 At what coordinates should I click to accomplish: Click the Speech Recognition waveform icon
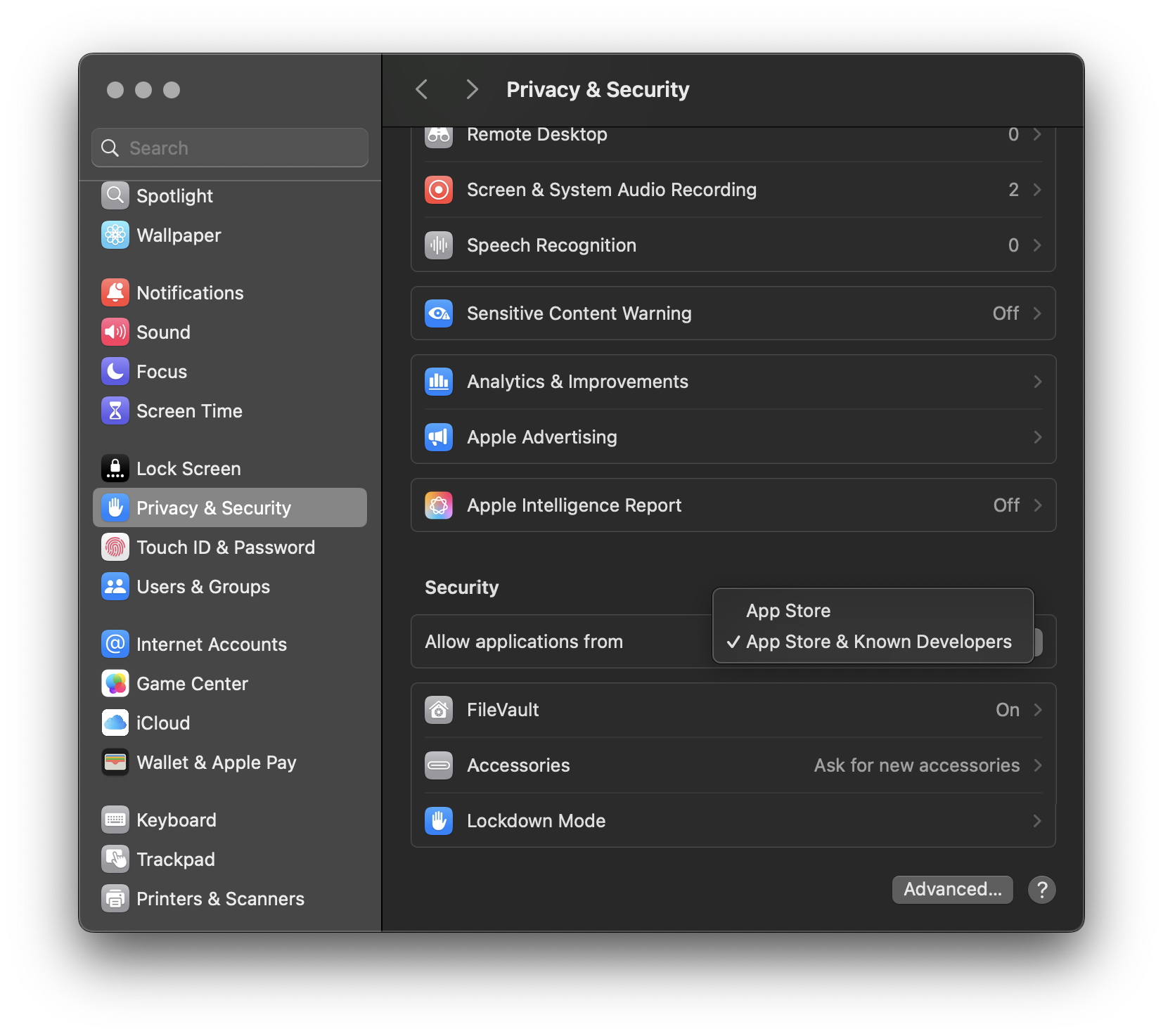[x=439, y=245]
